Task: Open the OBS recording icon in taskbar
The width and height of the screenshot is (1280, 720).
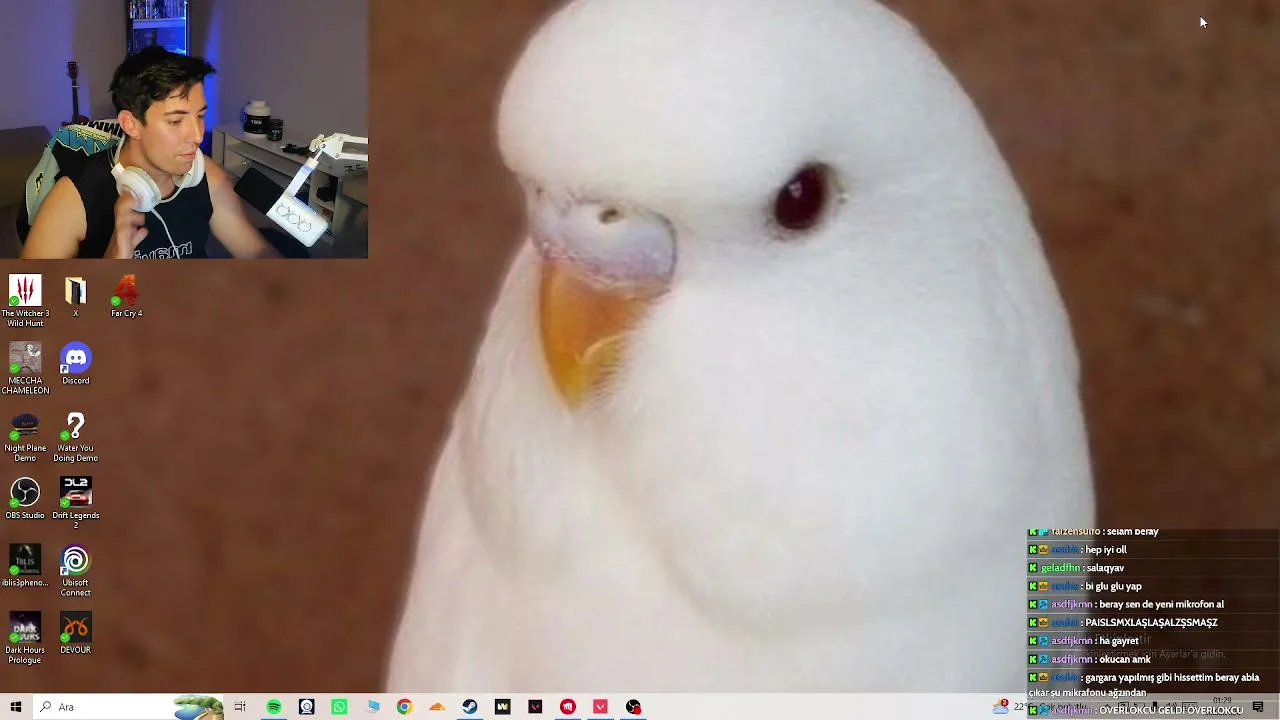Action: pyautogui.click(x=633, y=707)
